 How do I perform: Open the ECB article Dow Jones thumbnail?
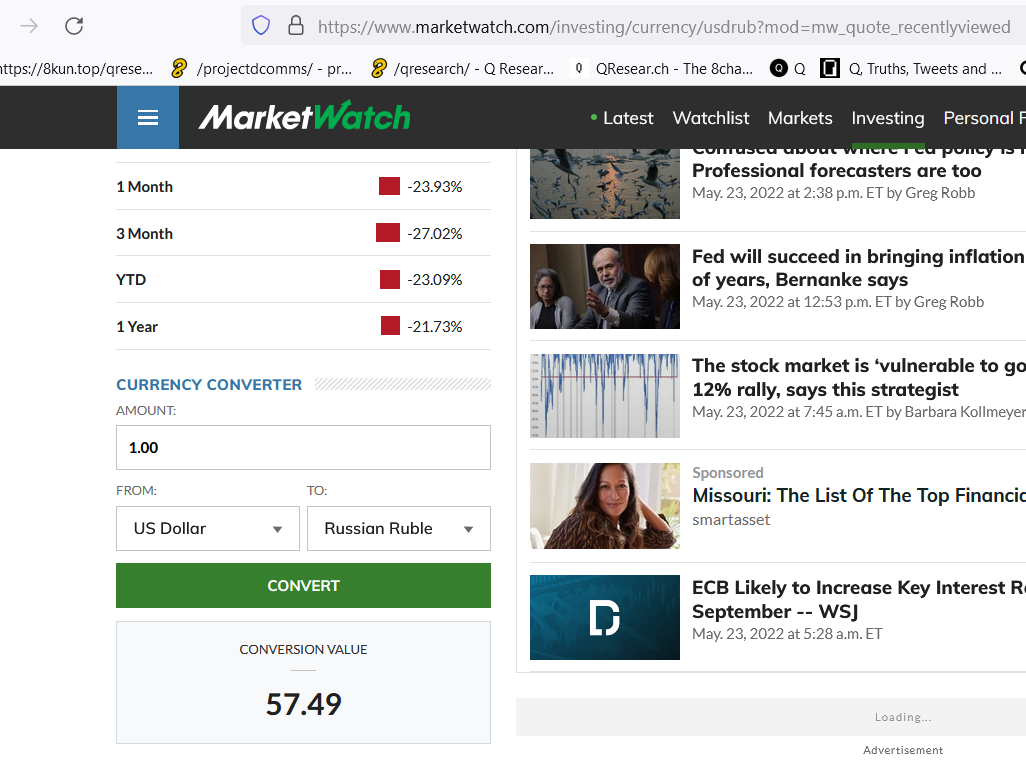coord(605,617)
